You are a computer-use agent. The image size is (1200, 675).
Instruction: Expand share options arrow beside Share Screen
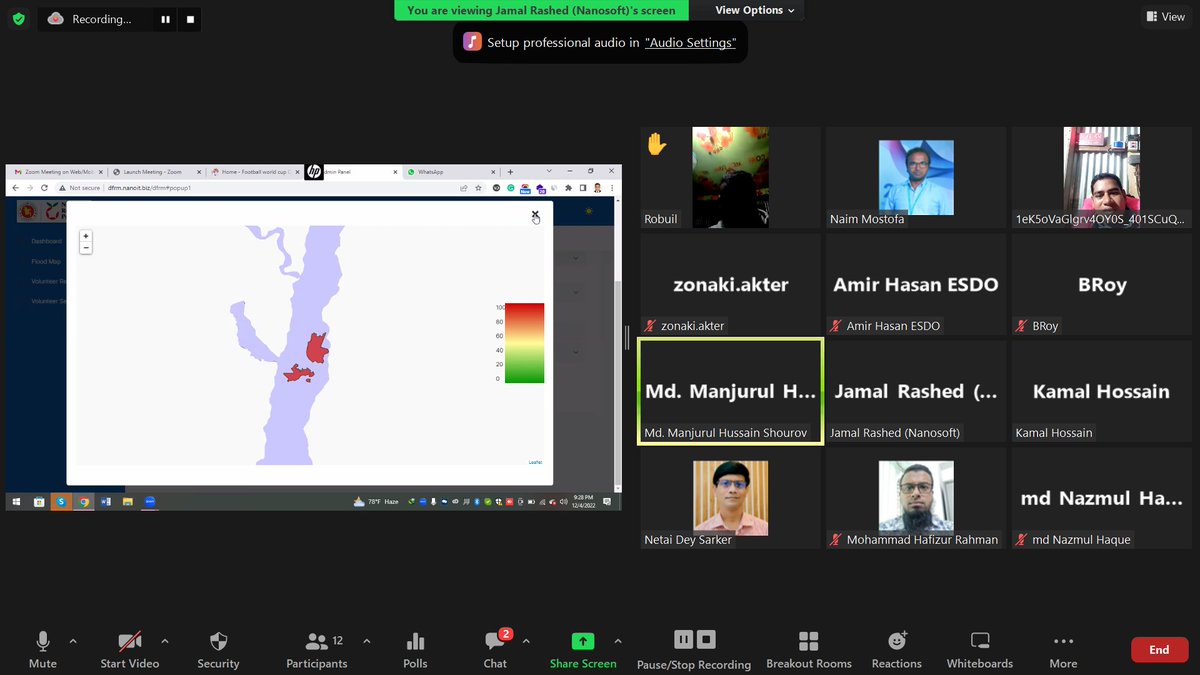[618, 641]
